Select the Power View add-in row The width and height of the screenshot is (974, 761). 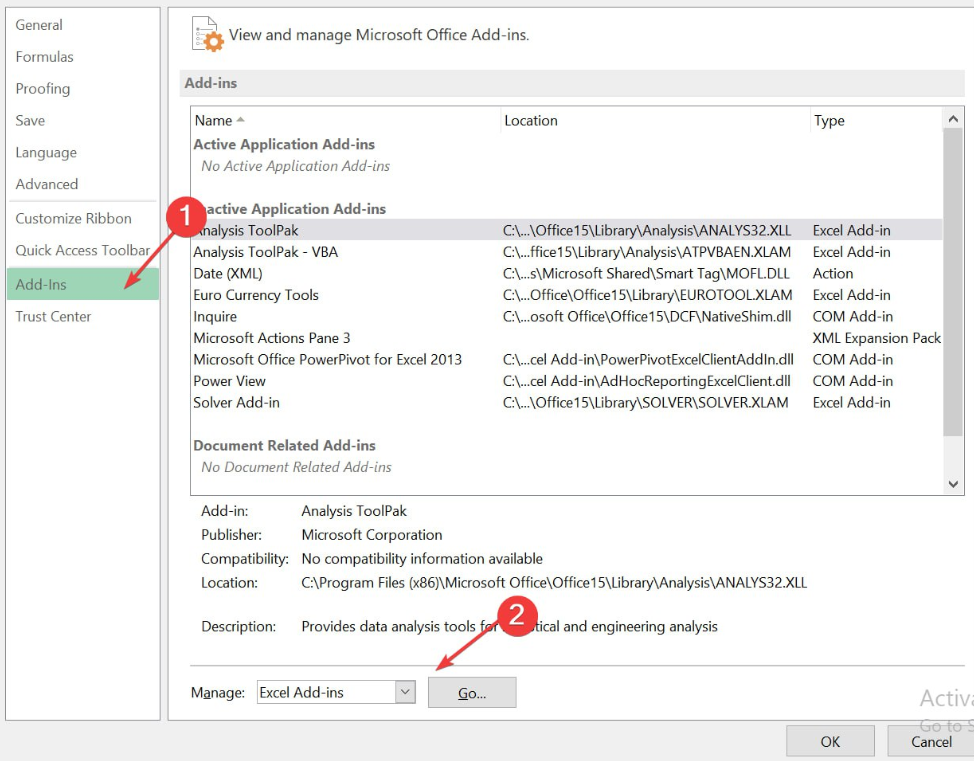click(x=567, y=381)
